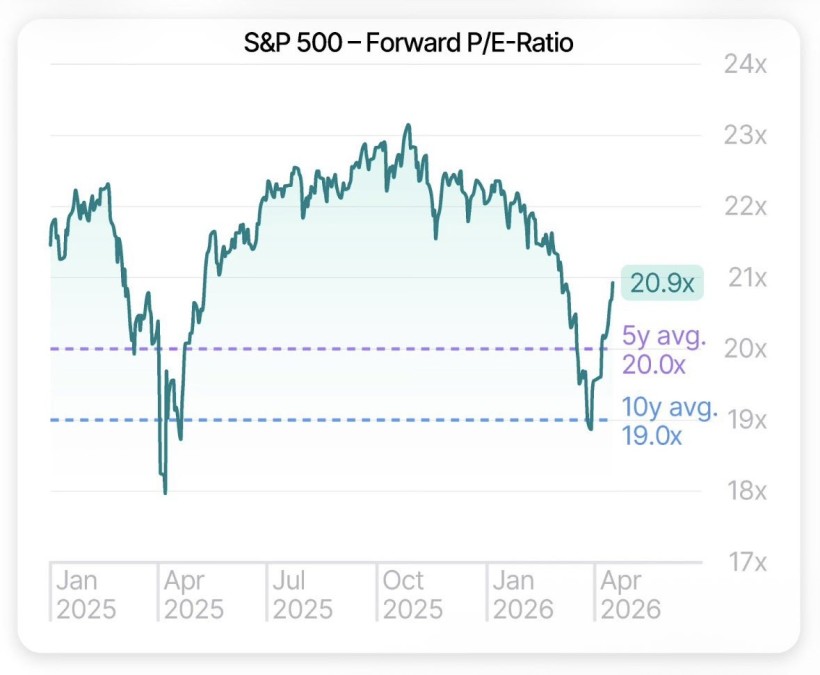Select the 10y avg. 19.0x label

point(669,421)
